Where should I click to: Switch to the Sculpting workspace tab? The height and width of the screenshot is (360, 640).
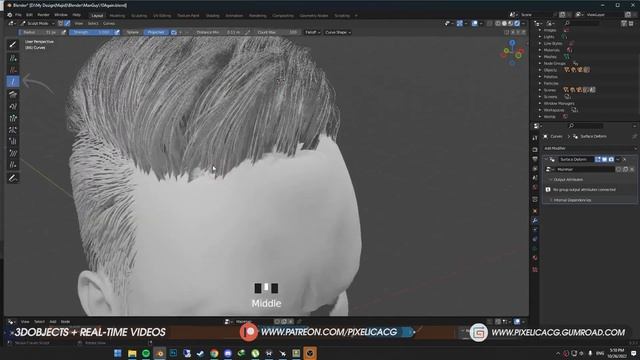(x=139, y=16)
